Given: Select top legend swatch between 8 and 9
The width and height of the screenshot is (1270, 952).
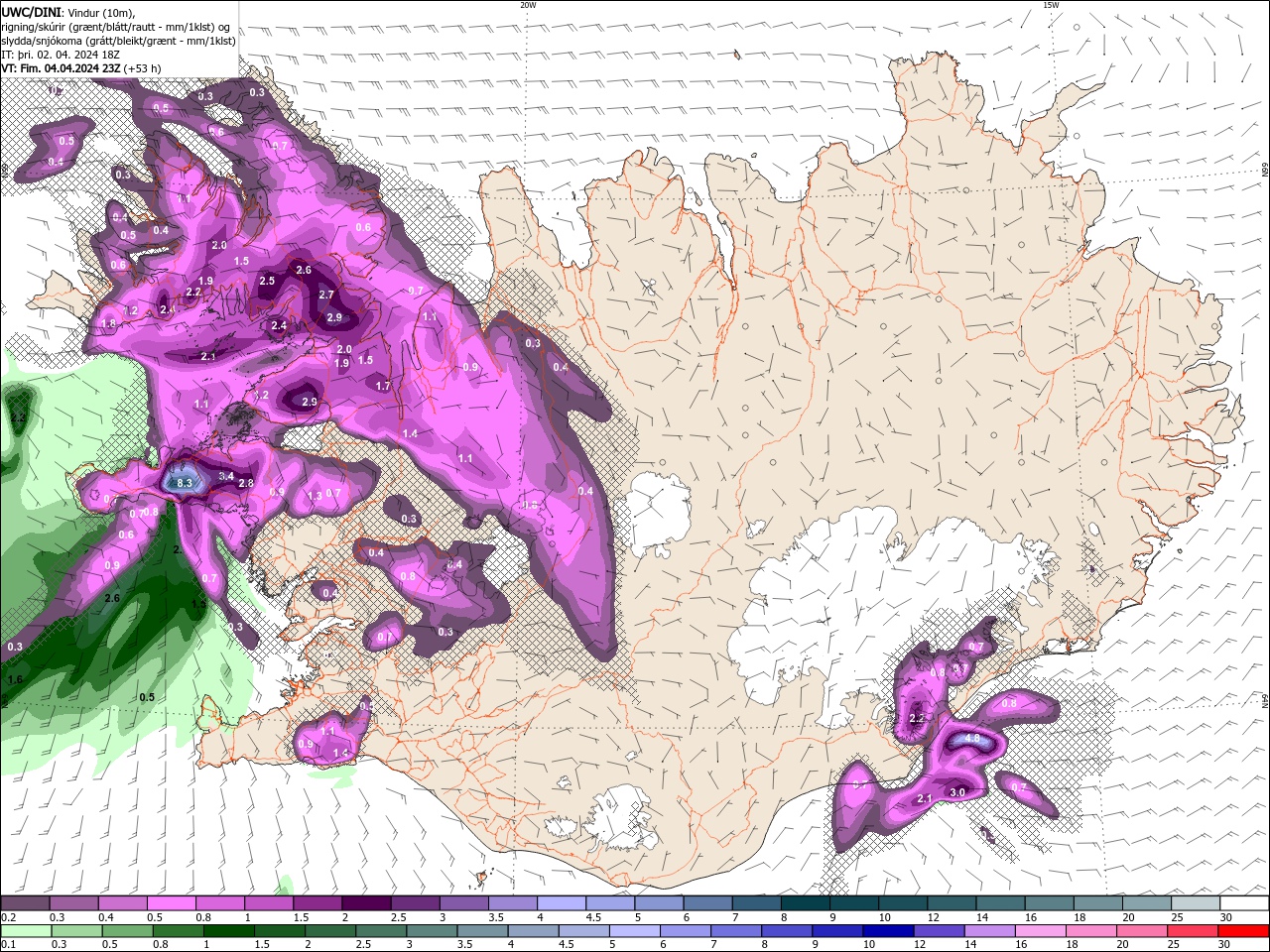Looking at the screenshot, I should tap(806, 903).
